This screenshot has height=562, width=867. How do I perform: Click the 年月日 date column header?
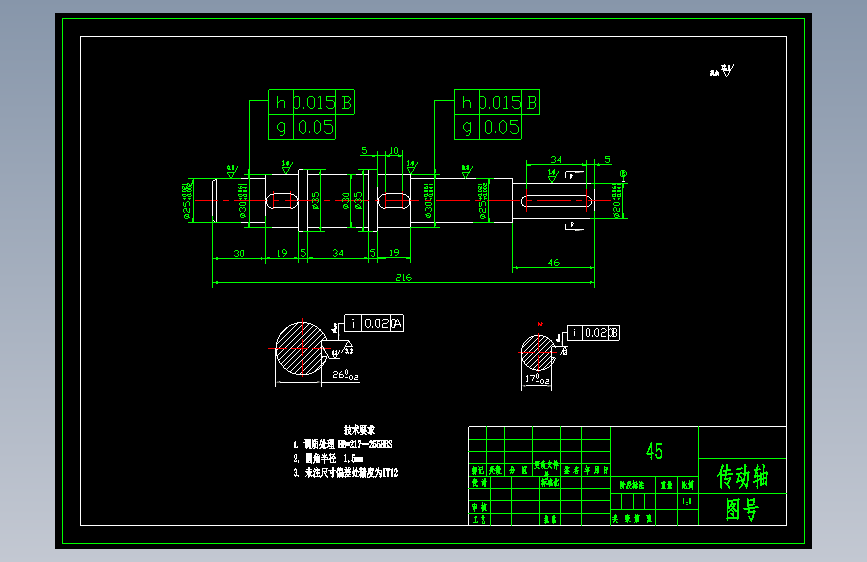point(596,470)
